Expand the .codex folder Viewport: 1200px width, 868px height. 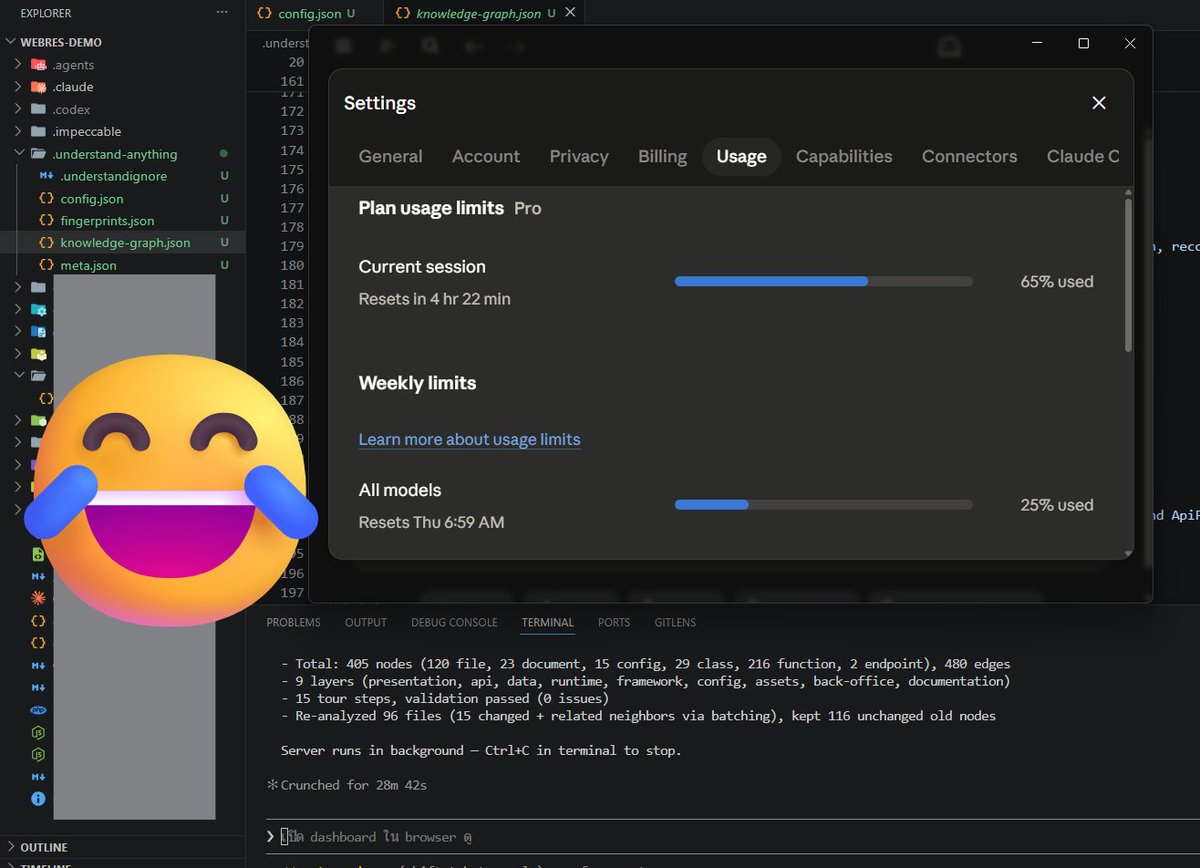(x=18, y=109)
